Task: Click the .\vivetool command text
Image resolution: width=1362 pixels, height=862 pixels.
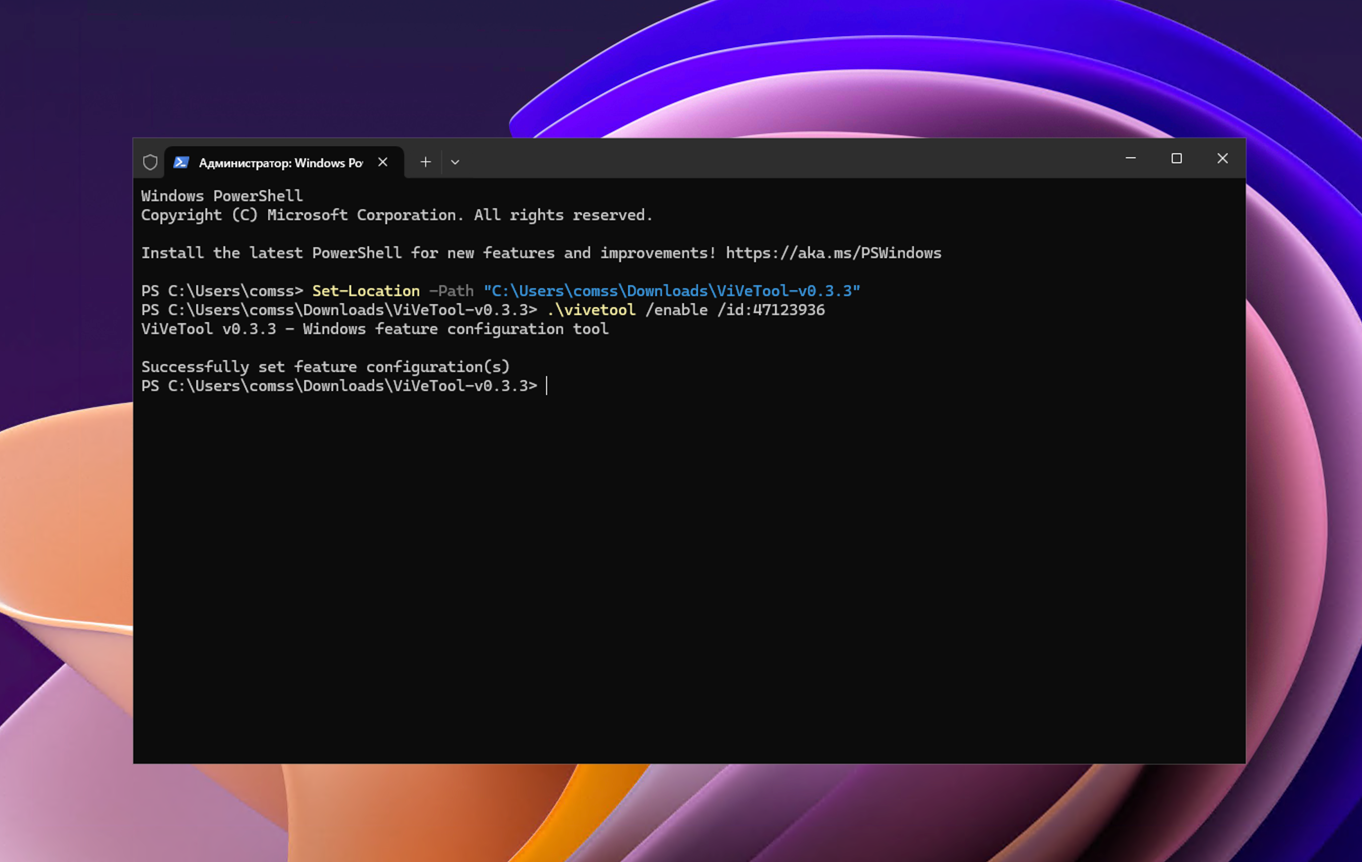Action: point(591,310)
